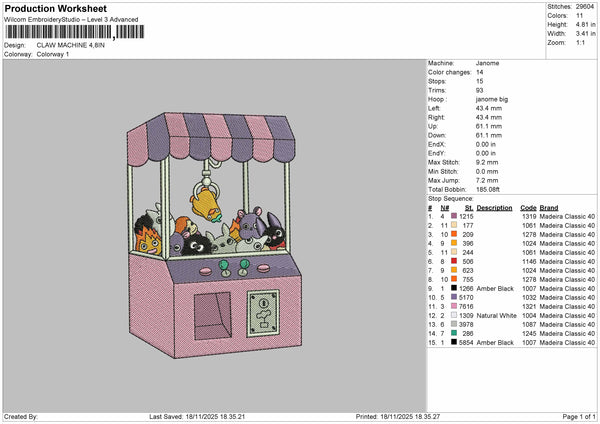Click the Brand column header
Screen dimensions: 600x424
(x=549, y=208)
